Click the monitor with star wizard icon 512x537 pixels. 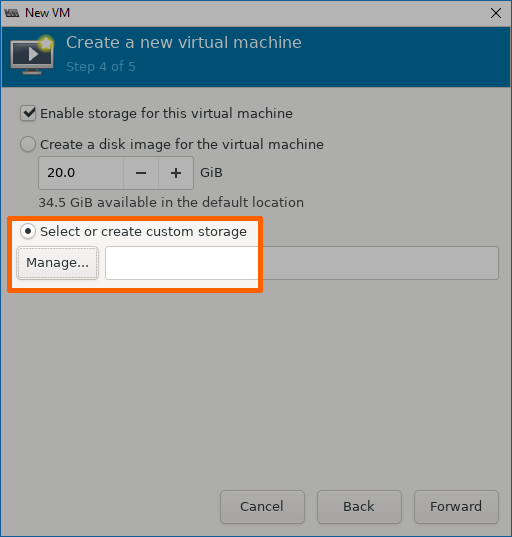pos(33,54)
